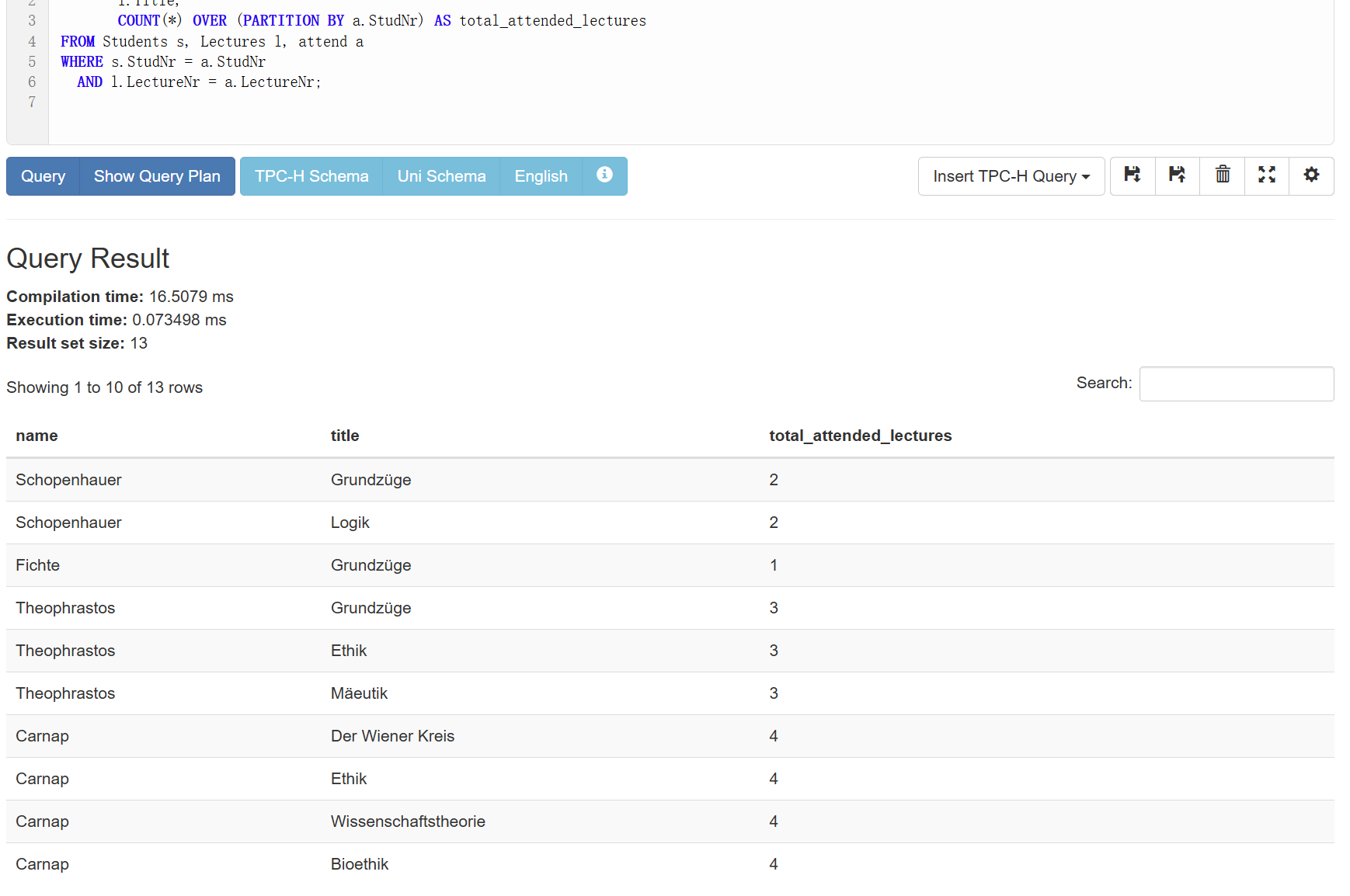Click into the results Search field
The height and width of the screenshot is (896, 1350).
point(1236,384)
